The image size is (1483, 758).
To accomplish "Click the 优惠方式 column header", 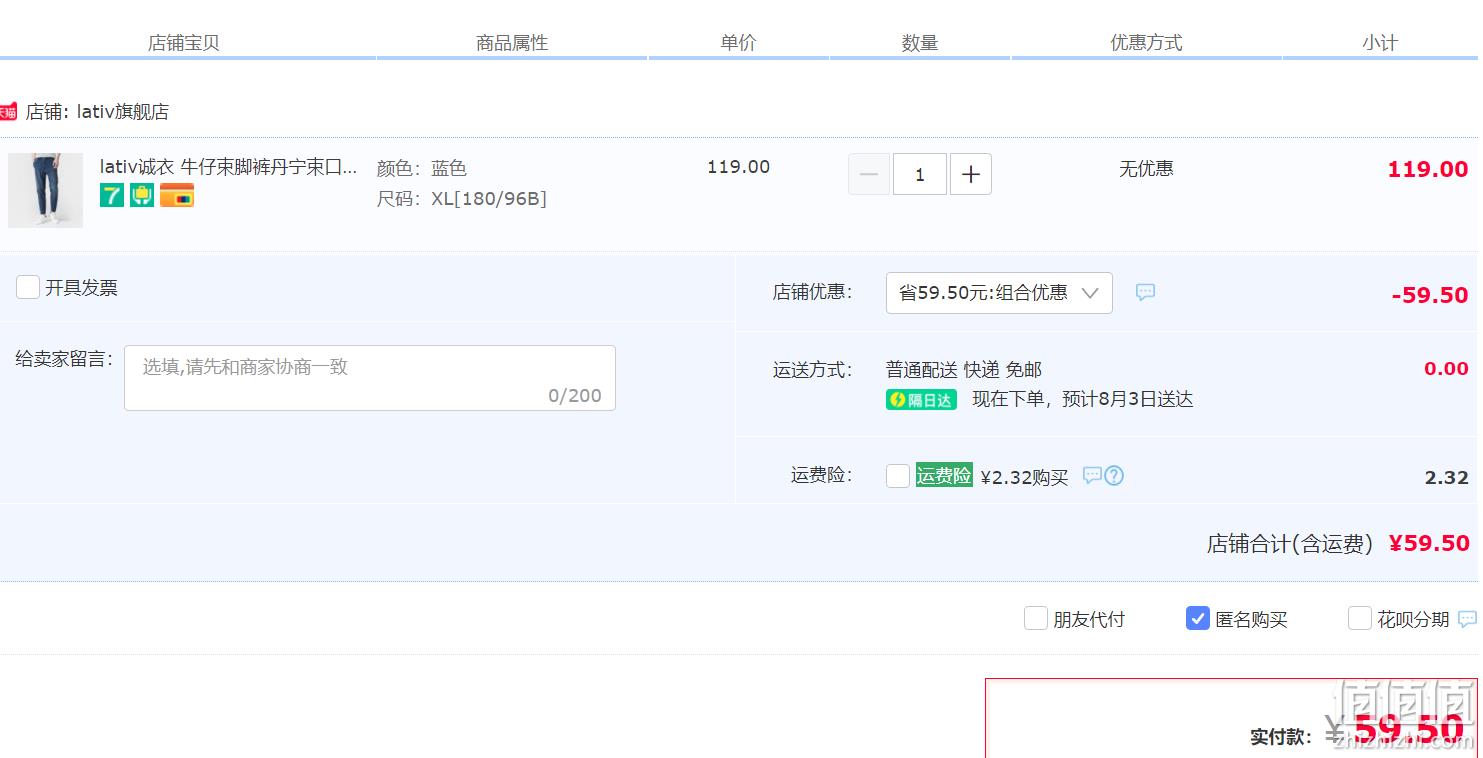I will coord(1146,42).
